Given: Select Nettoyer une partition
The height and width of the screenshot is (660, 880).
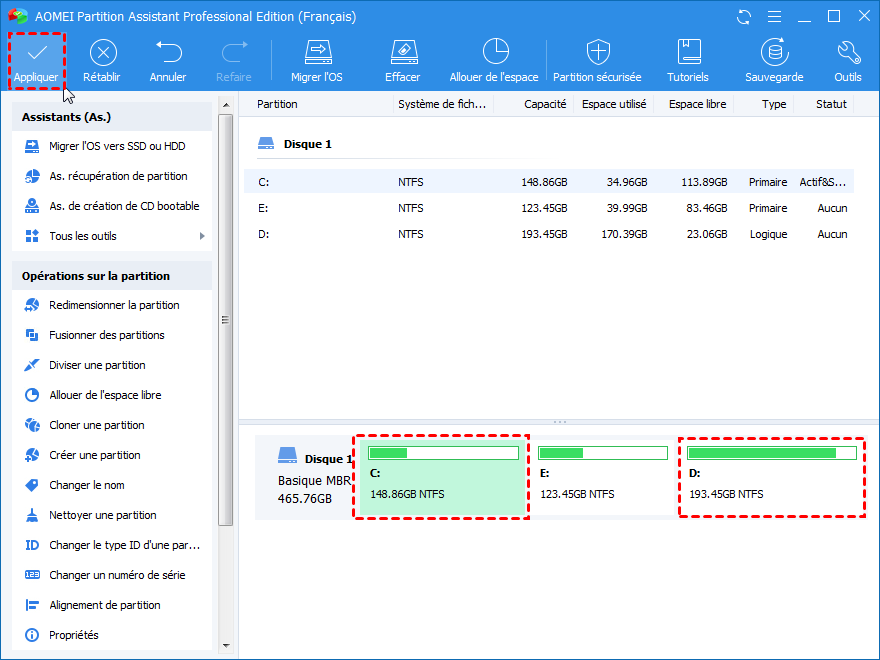Looking at the screenshot, I should tap(112, 515).
